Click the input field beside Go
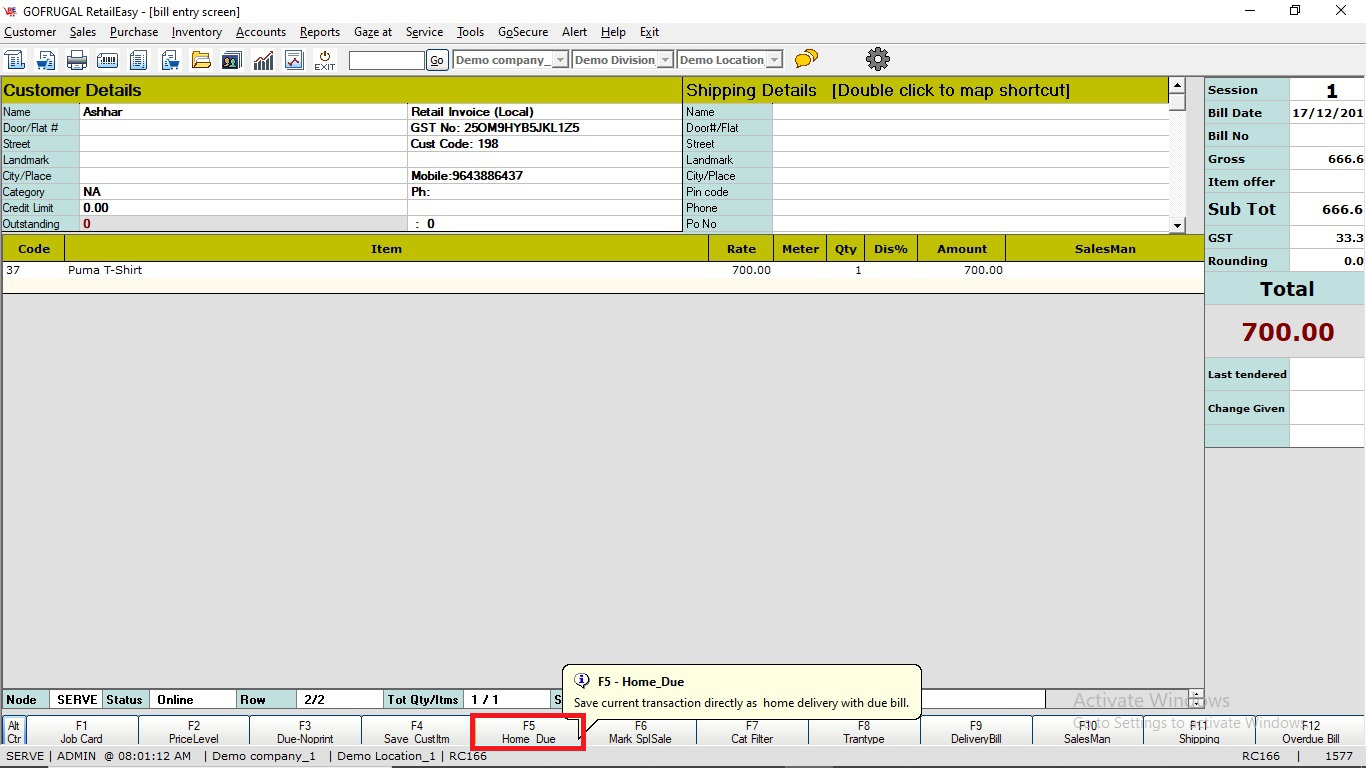Screen dimensions: 1366x768 386,60
